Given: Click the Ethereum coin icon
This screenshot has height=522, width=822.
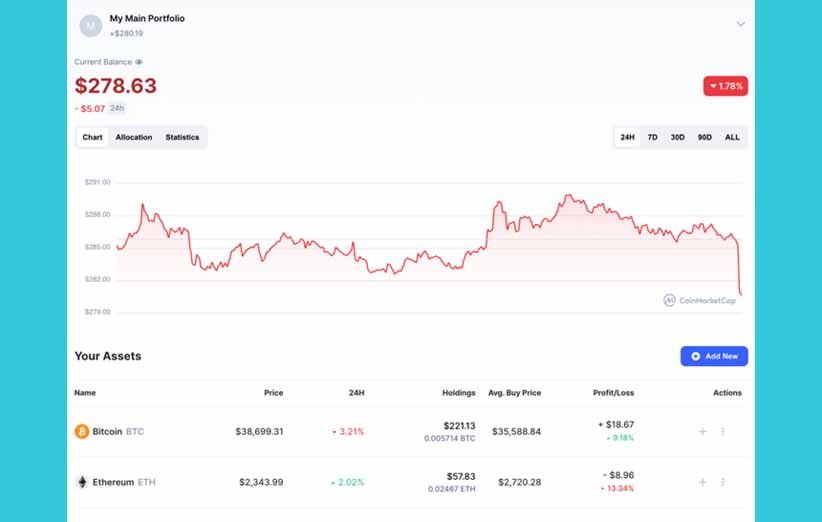Looking at the screenshot, I should coord(82,482).
